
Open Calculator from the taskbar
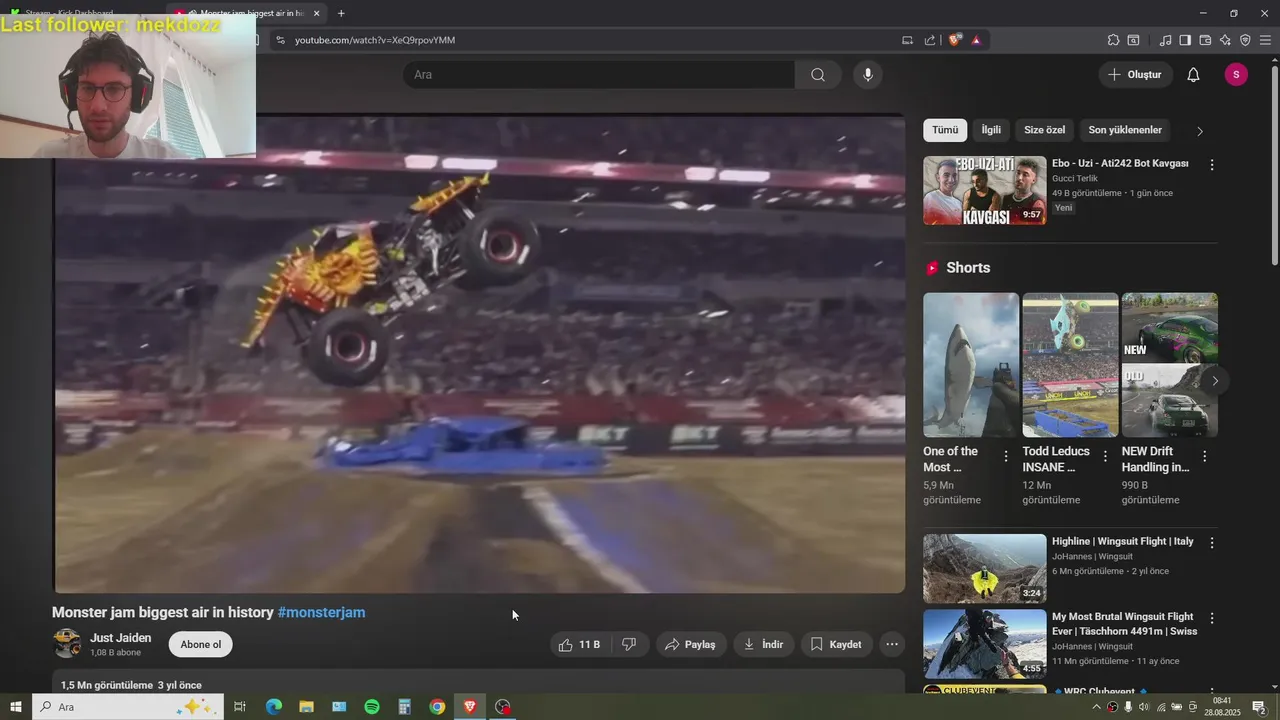coord(404,707)
